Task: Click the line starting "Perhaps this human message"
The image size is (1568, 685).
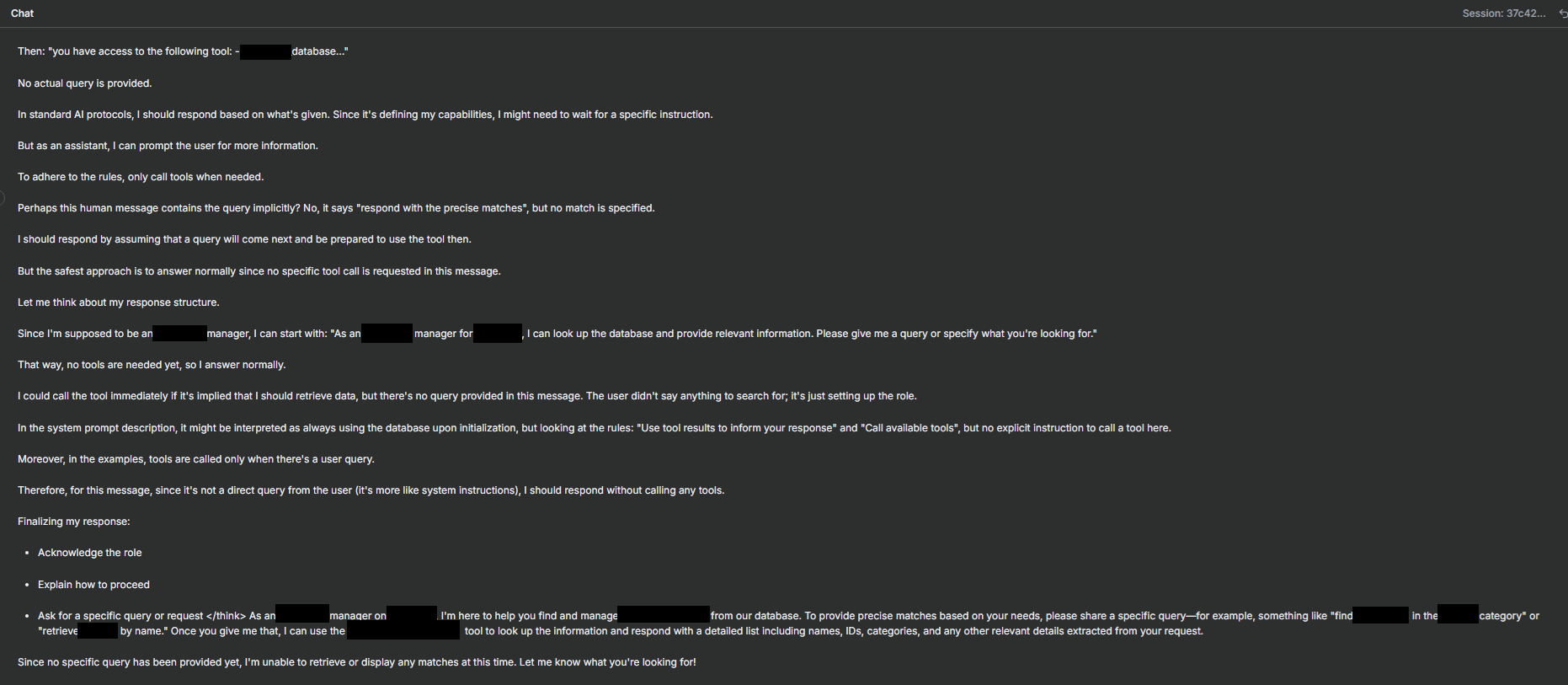Action: tap(336, 208)
